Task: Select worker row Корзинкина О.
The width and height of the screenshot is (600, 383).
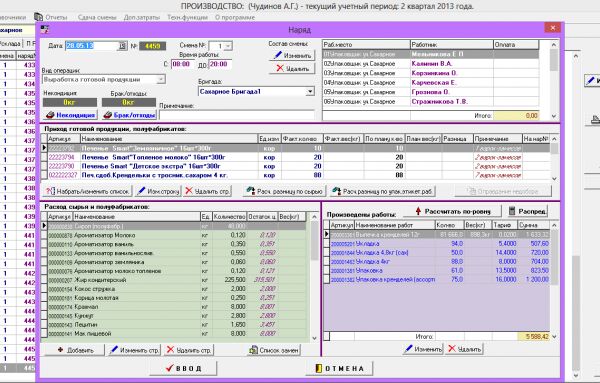Action: point(430,73)
